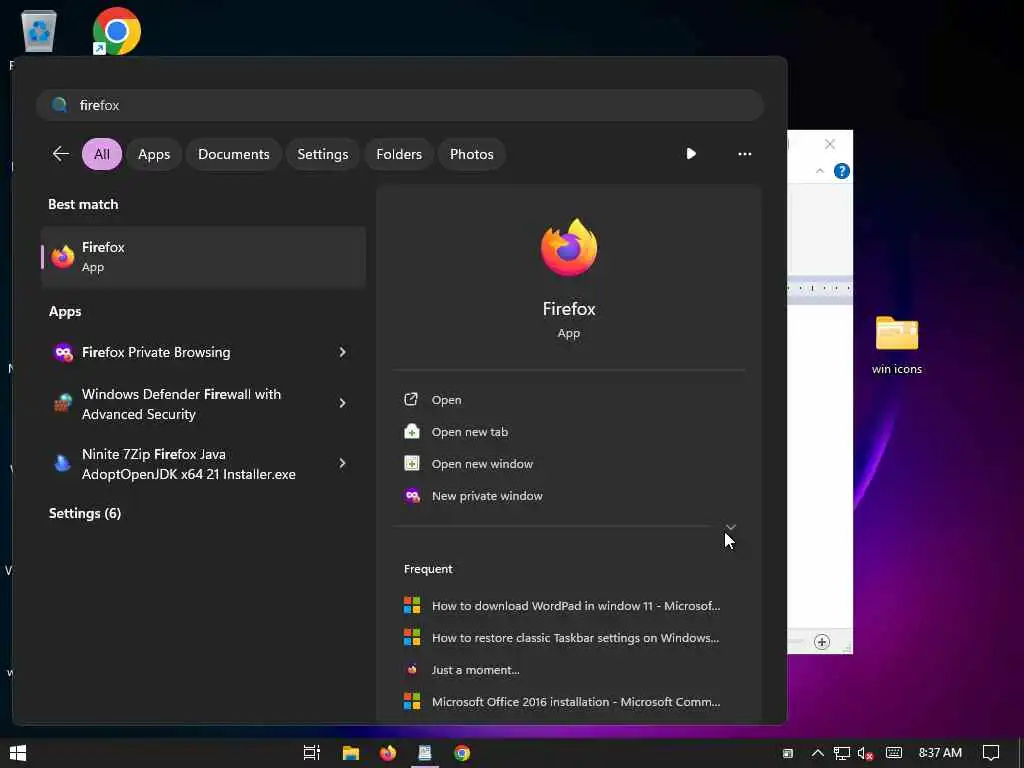Click the Google Chrome desktop shortcut
The image size is (1024, 768).
click(x=117, y=31)
